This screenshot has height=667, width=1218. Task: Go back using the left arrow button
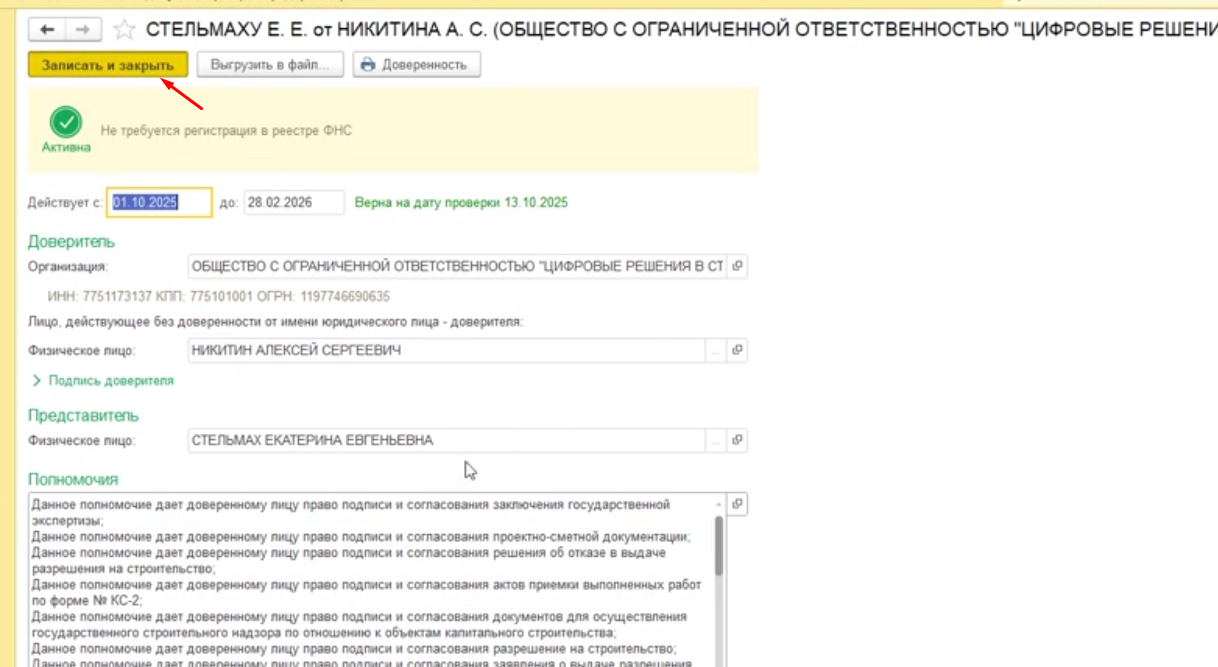(x=48, y=30)
